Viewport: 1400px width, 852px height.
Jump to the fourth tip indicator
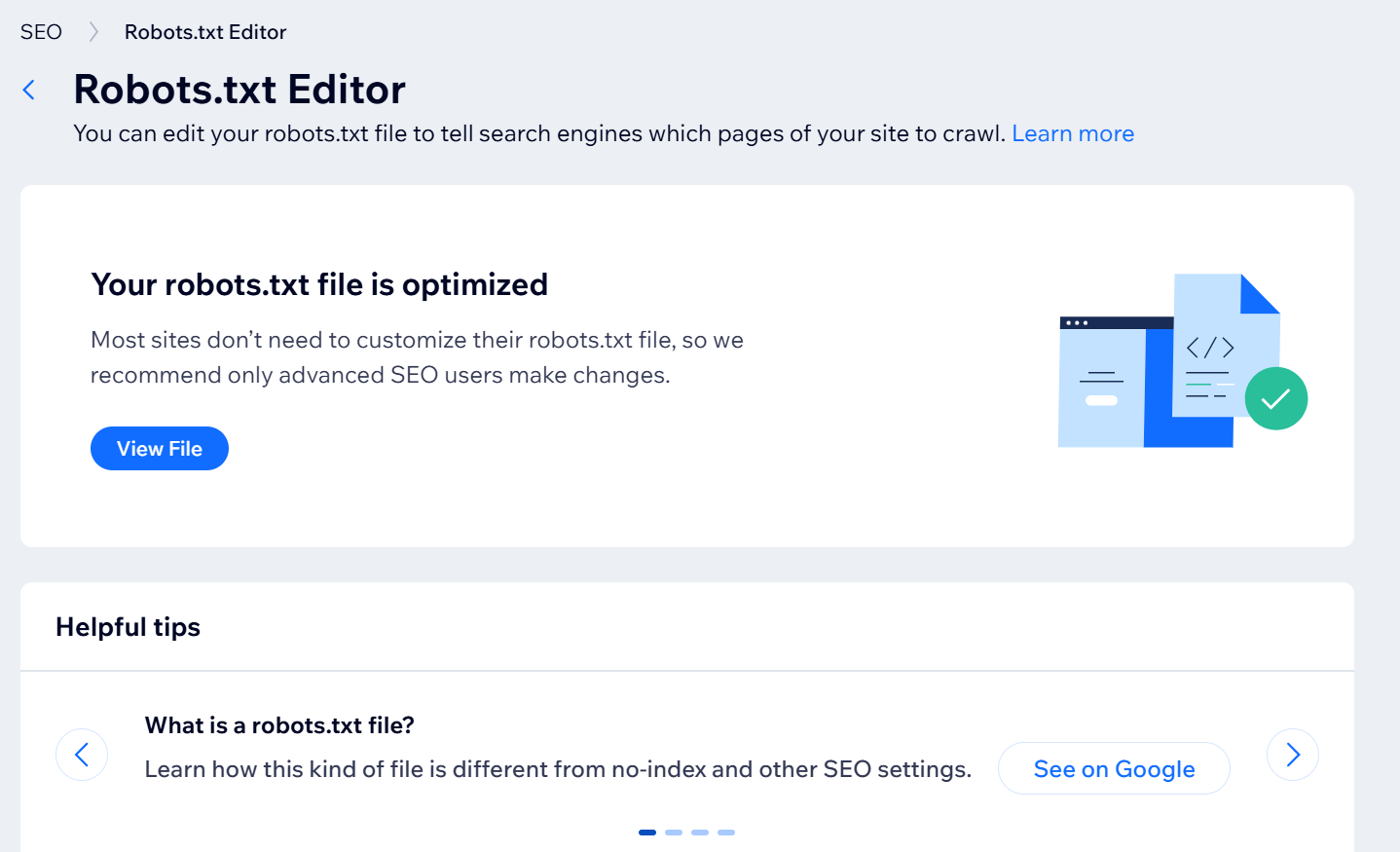click(726, 833)
